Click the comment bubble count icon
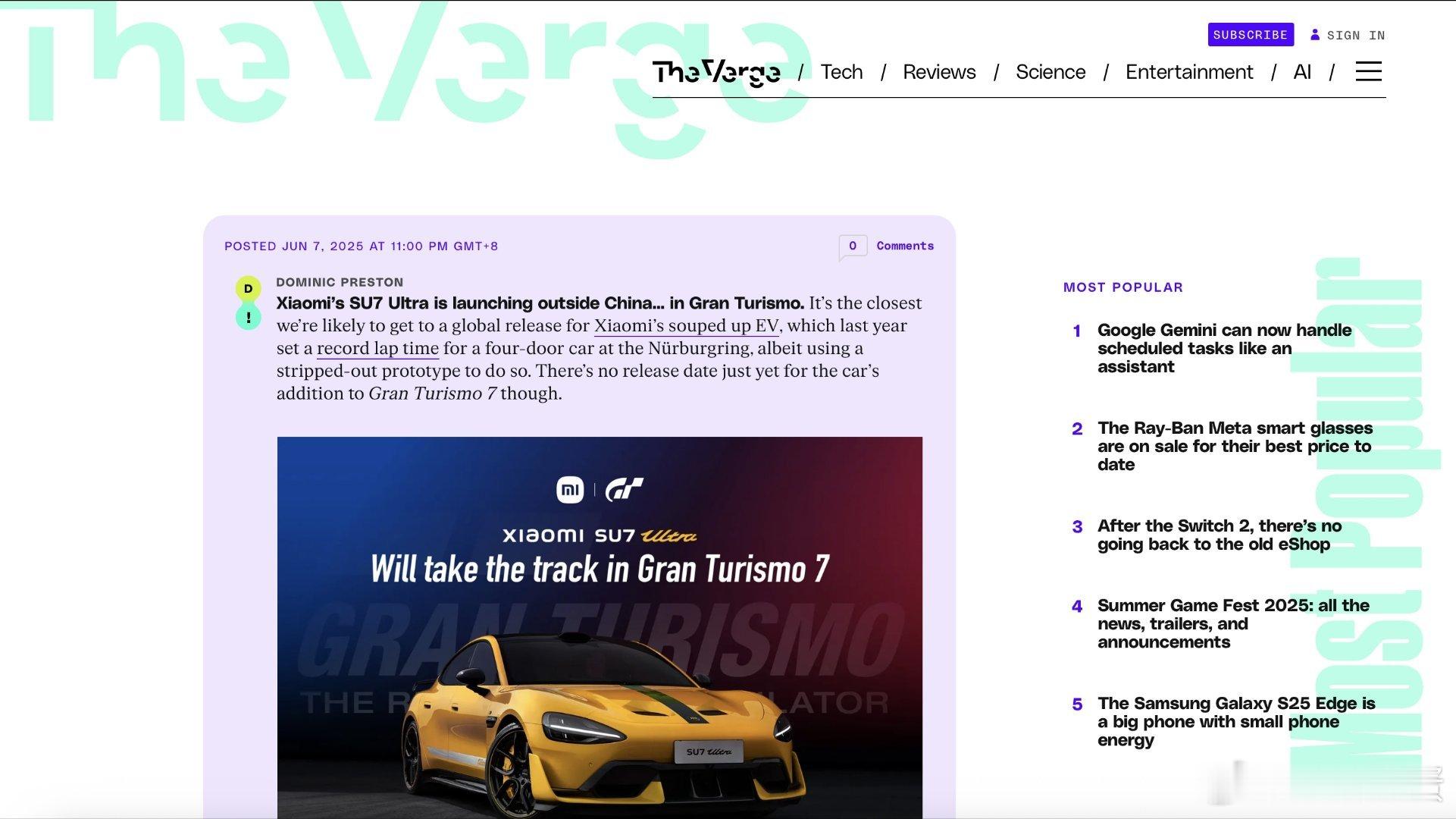 click(x=853, y=246)
